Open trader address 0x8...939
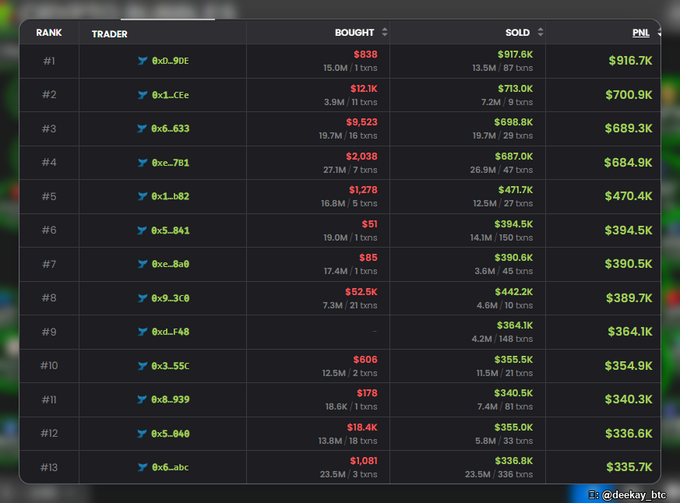The width and height of the screenshot is (680, 503). coord(170,399)
